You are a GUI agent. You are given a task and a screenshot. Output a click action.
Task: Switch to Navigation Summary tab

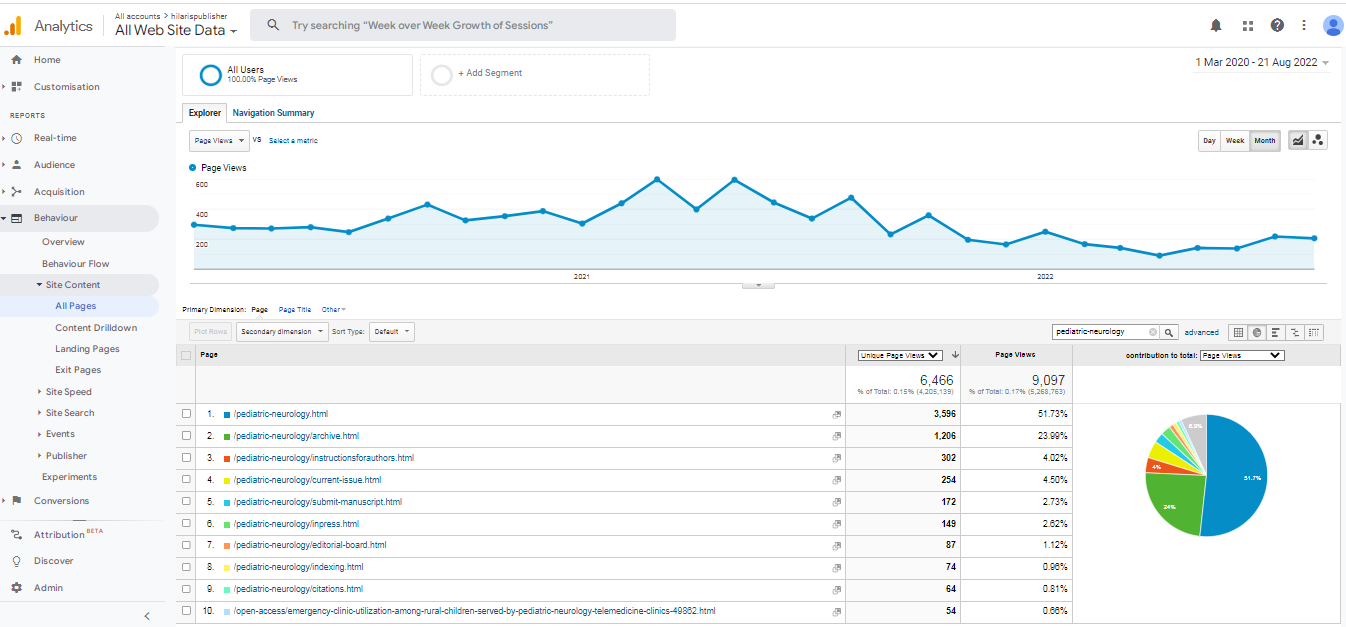[273, 113]
